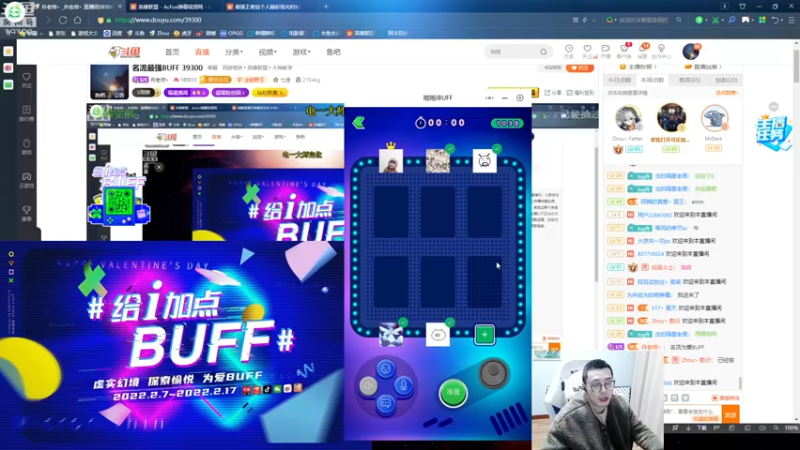The image size is (800, 450).
Task: Mute sound with the speaker pad button
Action: pyautogui.click(x=368, y=386)
